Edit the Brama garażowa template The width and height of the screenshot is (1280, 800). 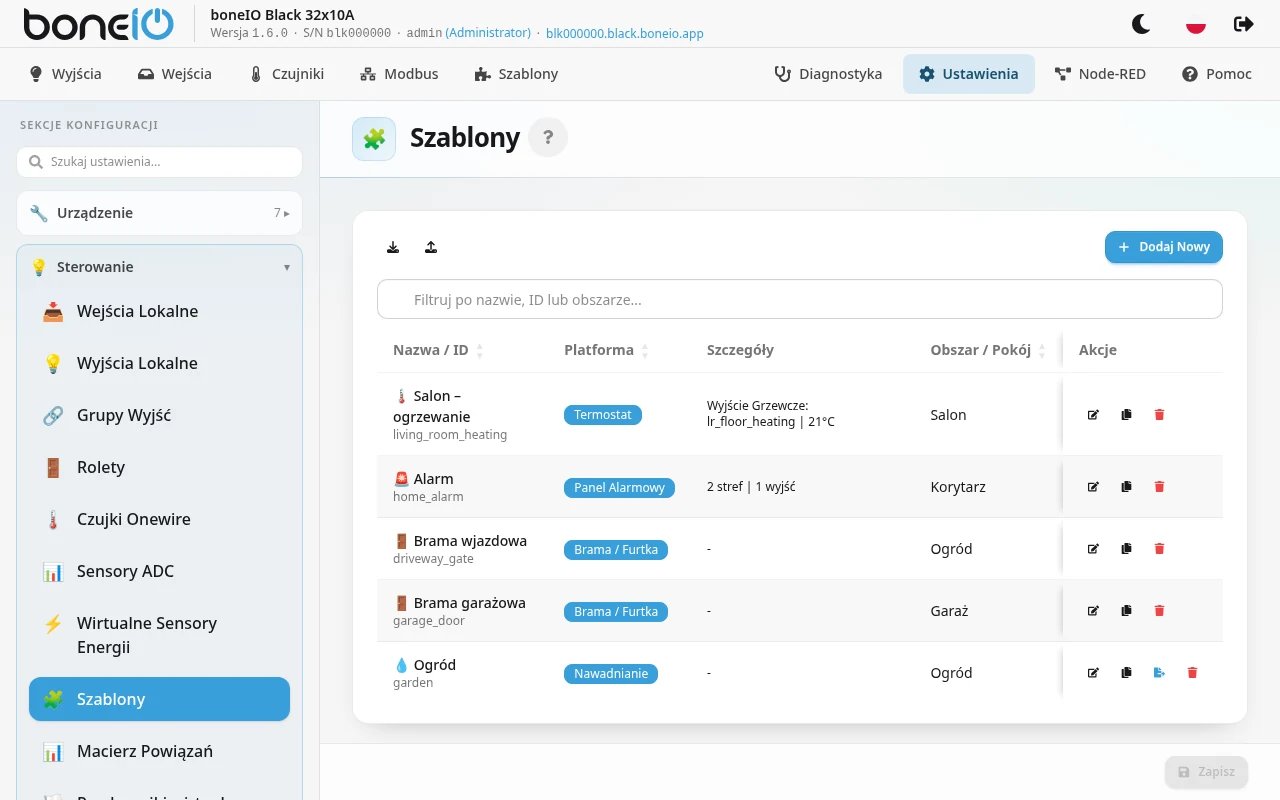pyautogui.click(x=1093, y=611)
